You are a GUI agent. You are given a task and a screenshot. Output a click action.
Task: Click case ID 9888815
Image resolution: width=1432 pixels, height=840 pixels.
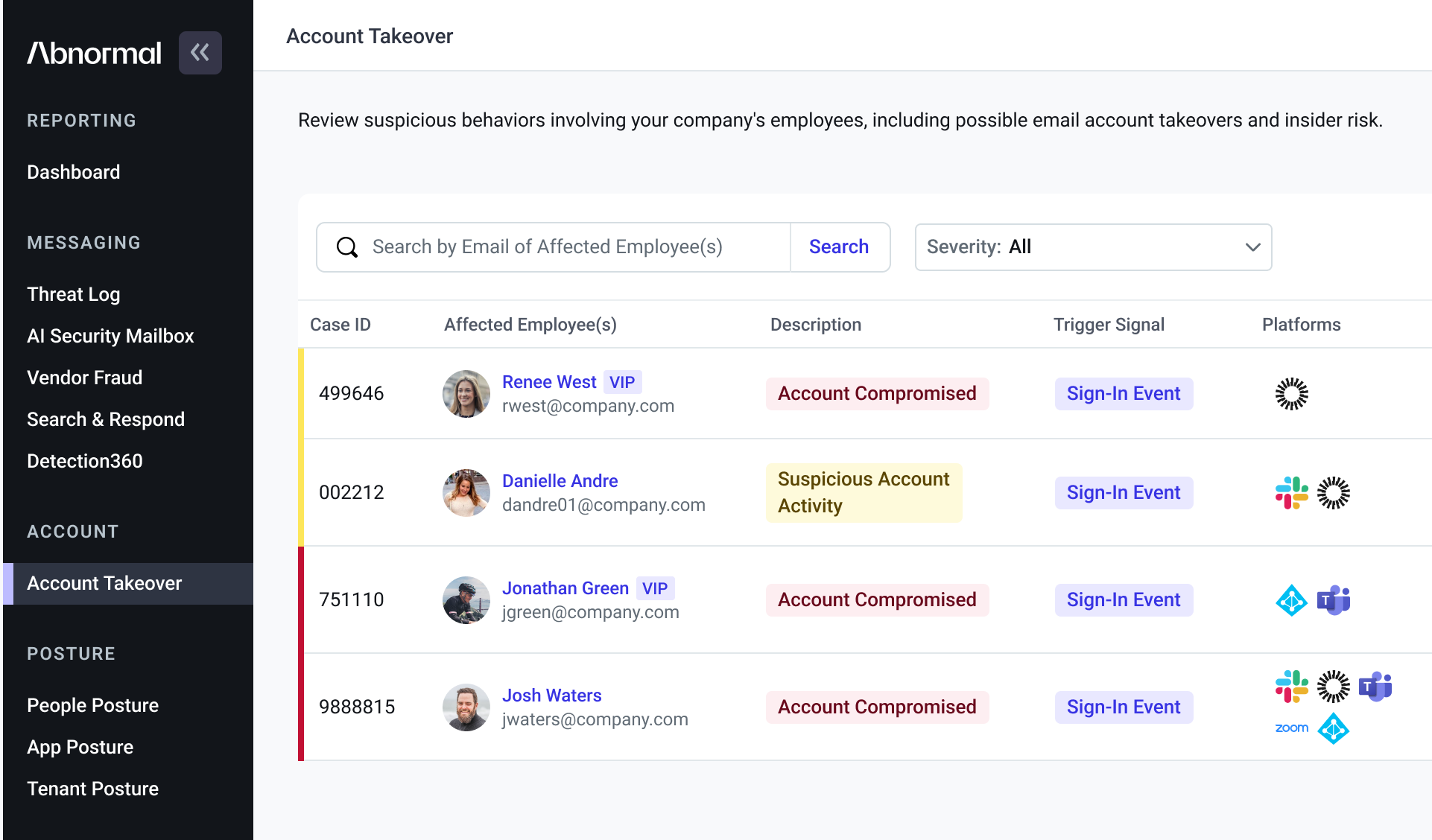pos(357,707)
